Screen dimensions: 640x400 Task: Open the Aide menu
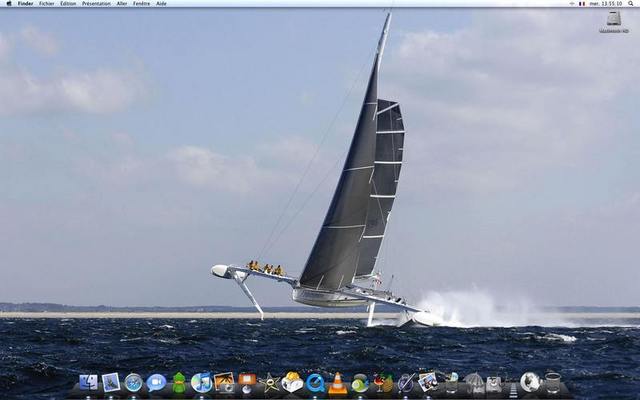[x=161, y=4]
